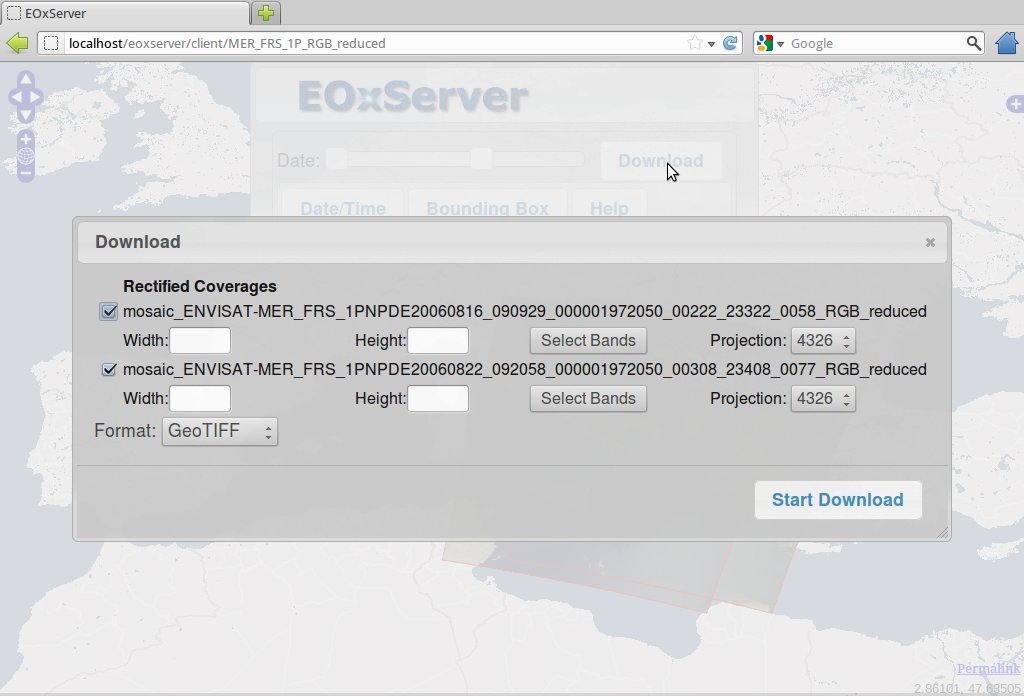Click the Width field of first coverage
Image resolution: width=1024 pixels, height=696 pixels.
tap(200, 341)
